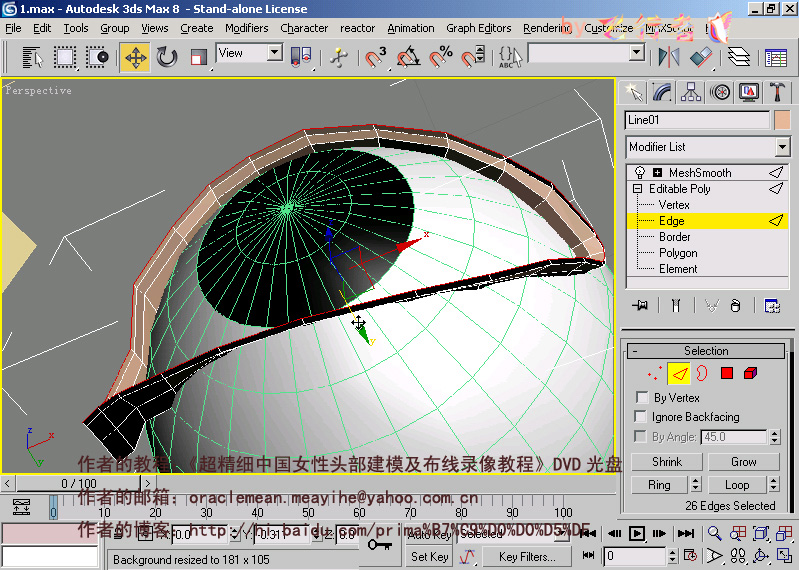The height and width of the screenshot is (570, 799).
Task: Toggle Show End Result icon
Action: coord(676,306)
